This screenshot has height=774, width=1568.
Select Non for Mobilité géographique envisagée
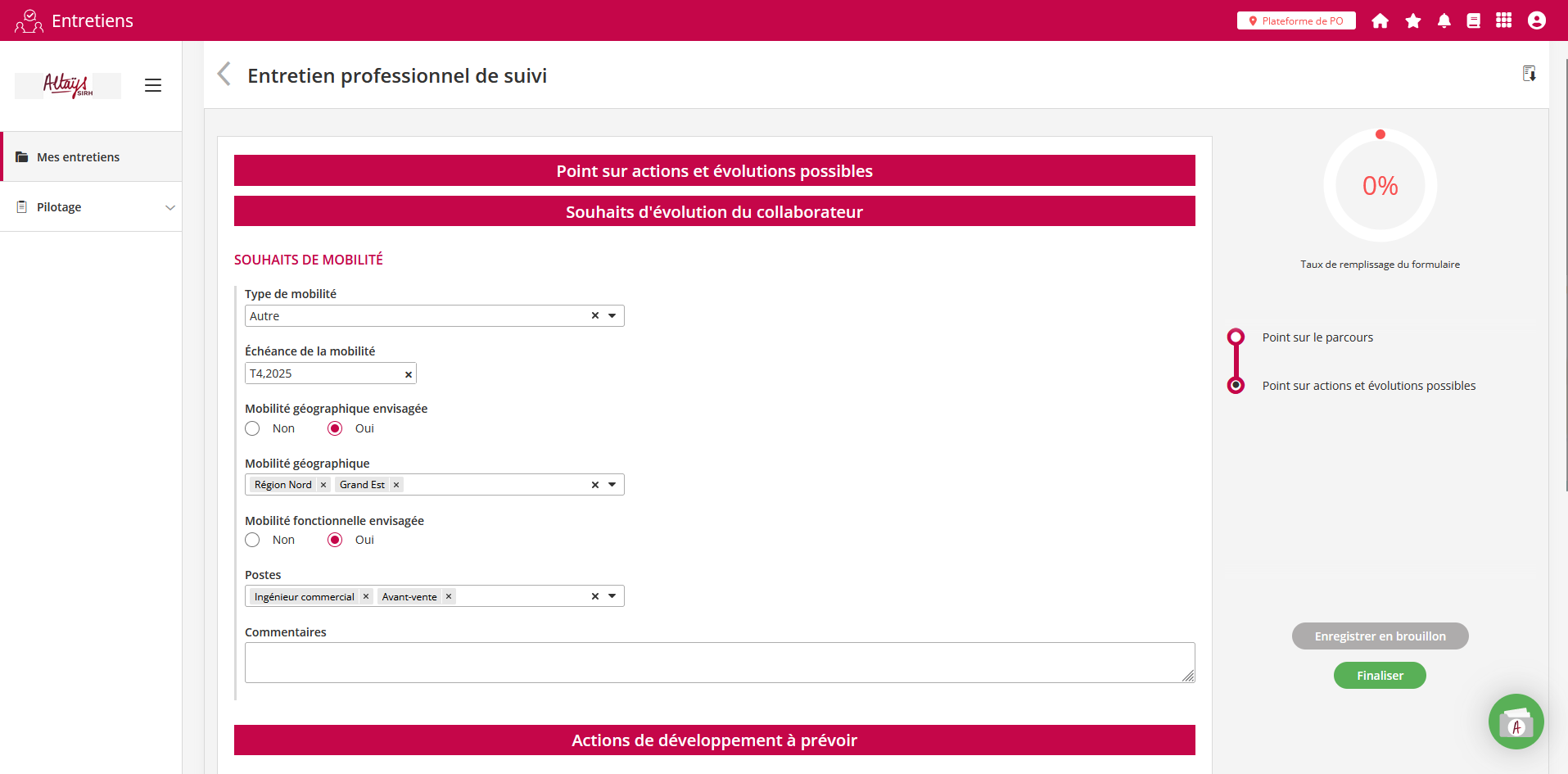pos(253,428)
